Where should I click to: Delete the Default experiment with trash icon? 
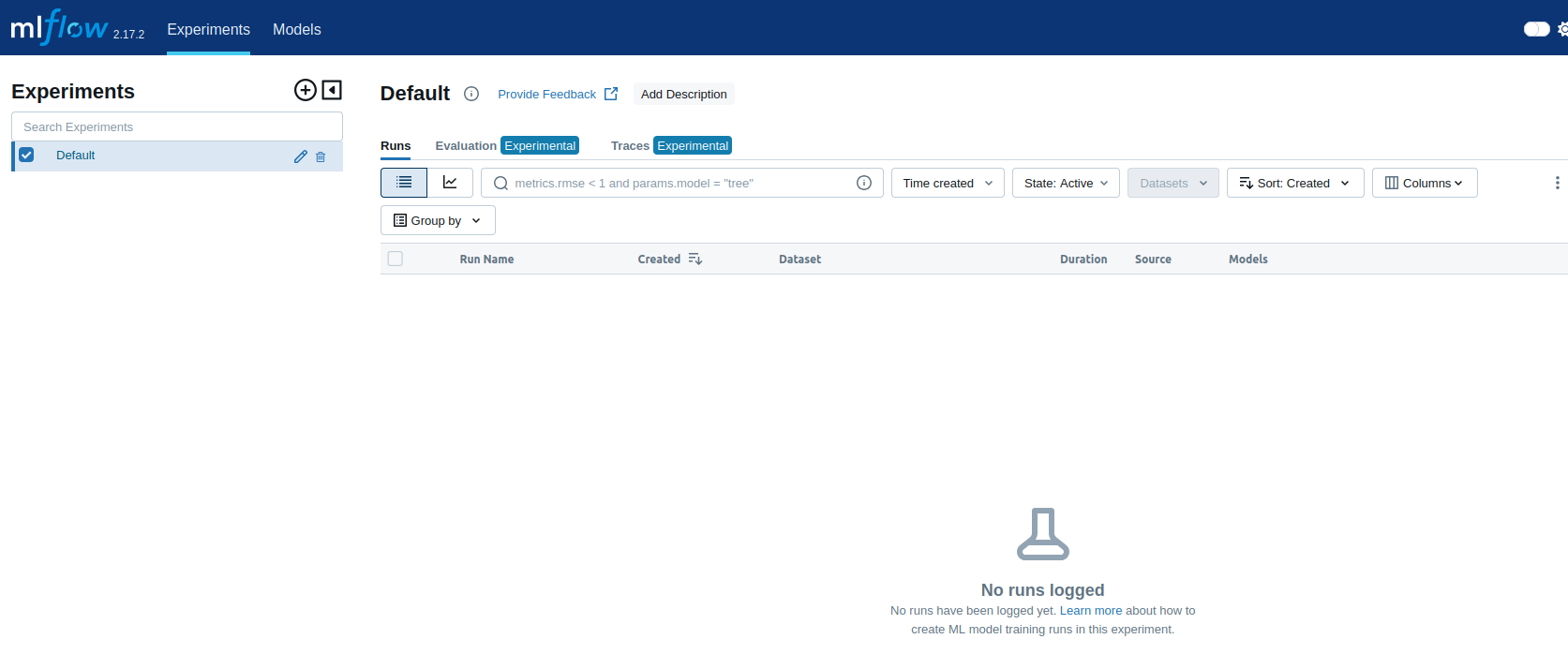pos(321,156)
